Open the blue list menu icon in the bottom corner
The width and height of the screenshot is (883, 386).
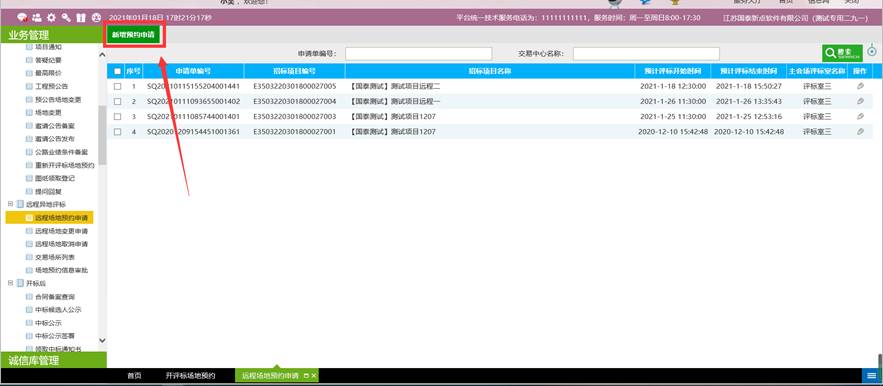pyautogui.click(x=871, y=376)
